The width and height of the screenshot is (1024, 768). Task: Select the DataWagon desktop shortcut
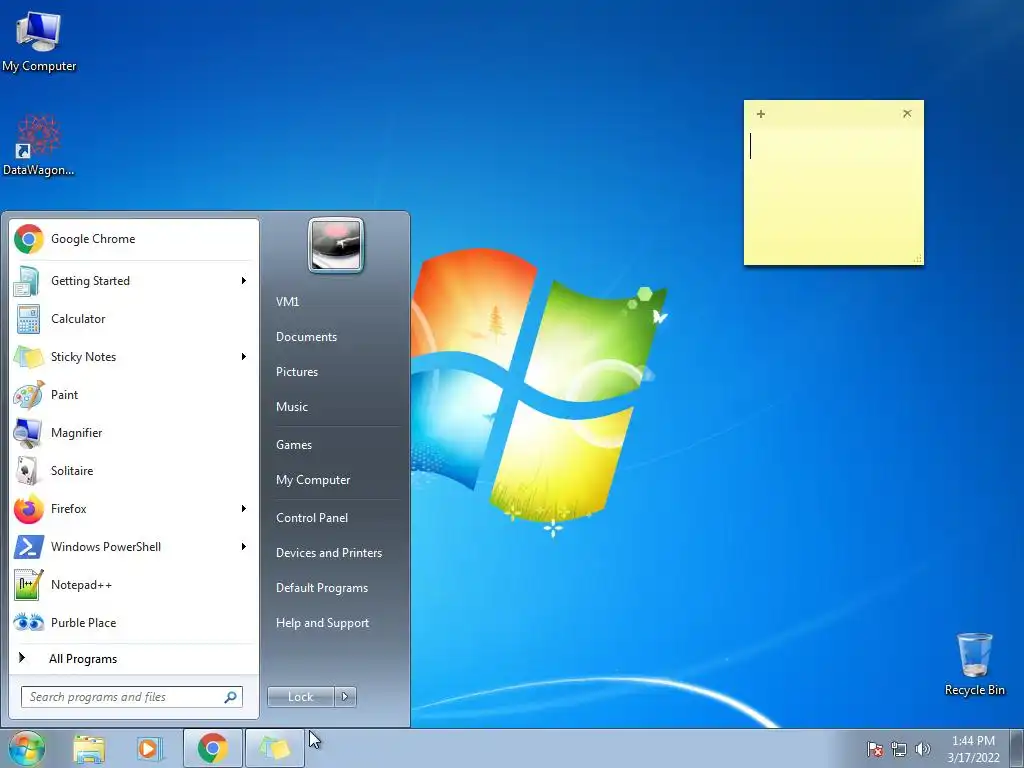(x=39, y=145)
